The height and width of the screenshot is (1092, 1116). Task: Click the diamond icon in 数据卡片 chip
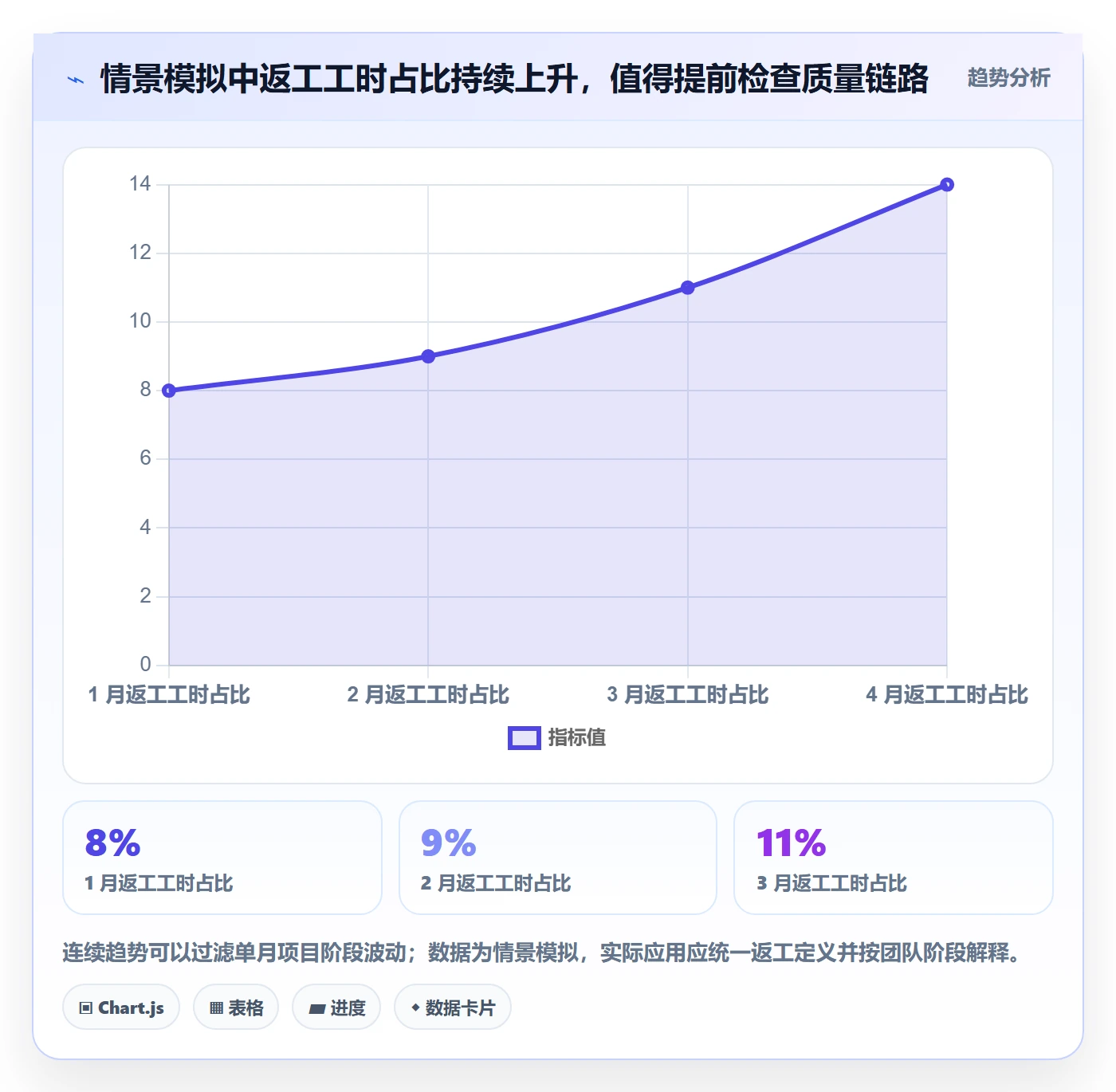[x=415, y=1008]
